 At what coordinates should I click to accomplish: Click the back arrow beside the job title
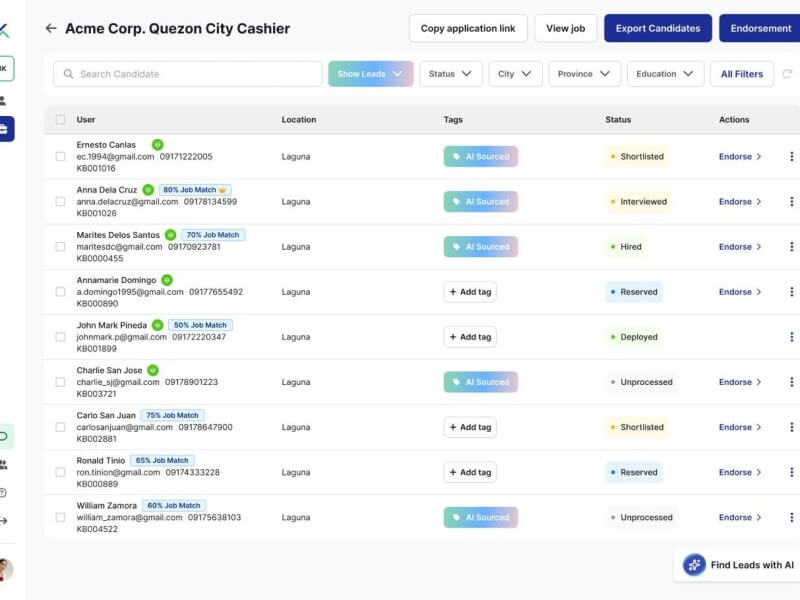tap(50, 28)
